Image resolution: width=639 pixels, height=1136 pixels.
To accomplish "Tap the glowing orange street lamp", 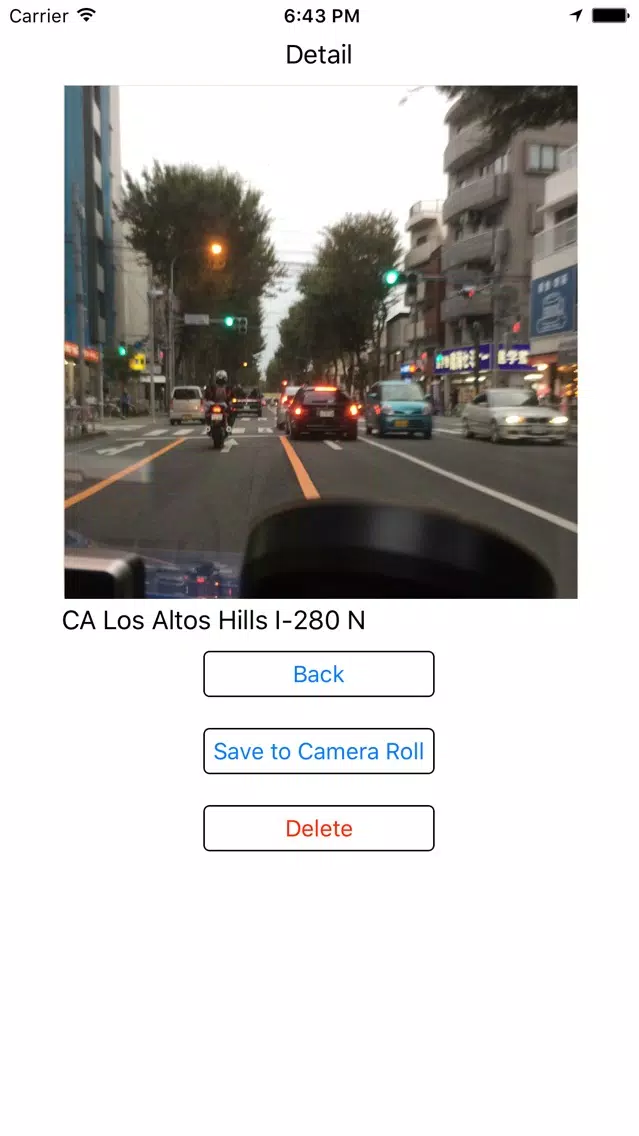I will [216, 248].
